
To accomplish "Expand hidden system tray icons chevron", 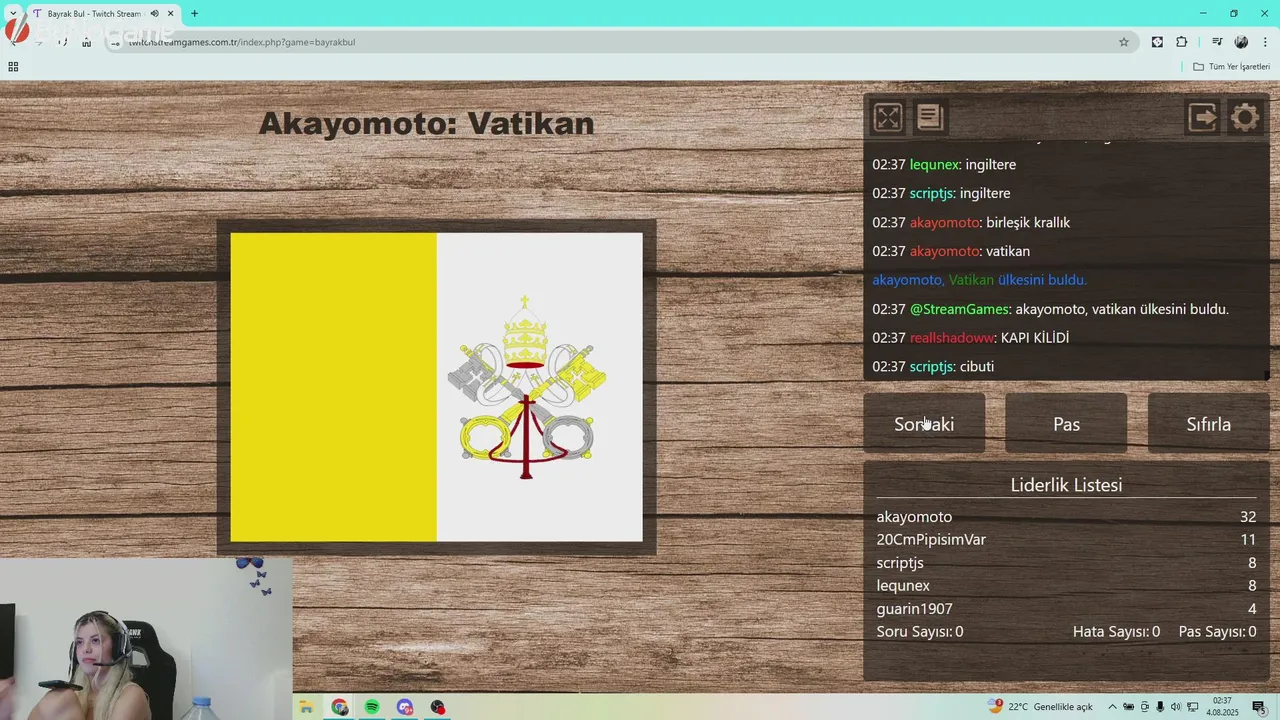I will point(1112,707).
